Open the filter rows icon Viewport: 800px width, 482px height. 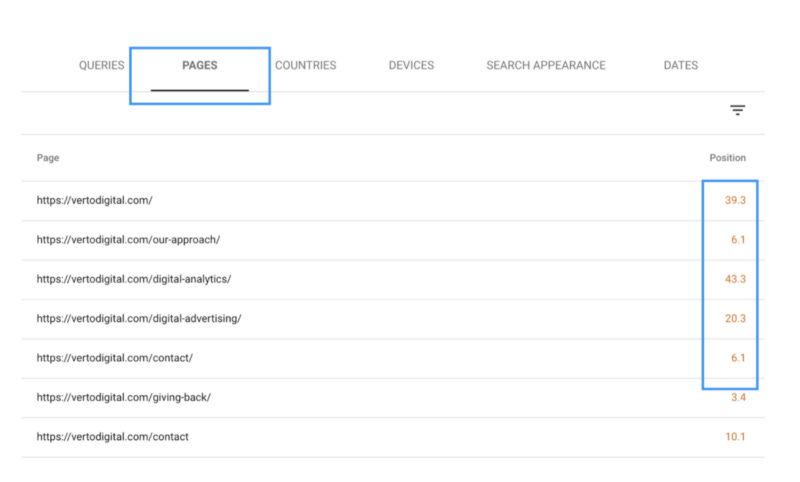(737, 110)
